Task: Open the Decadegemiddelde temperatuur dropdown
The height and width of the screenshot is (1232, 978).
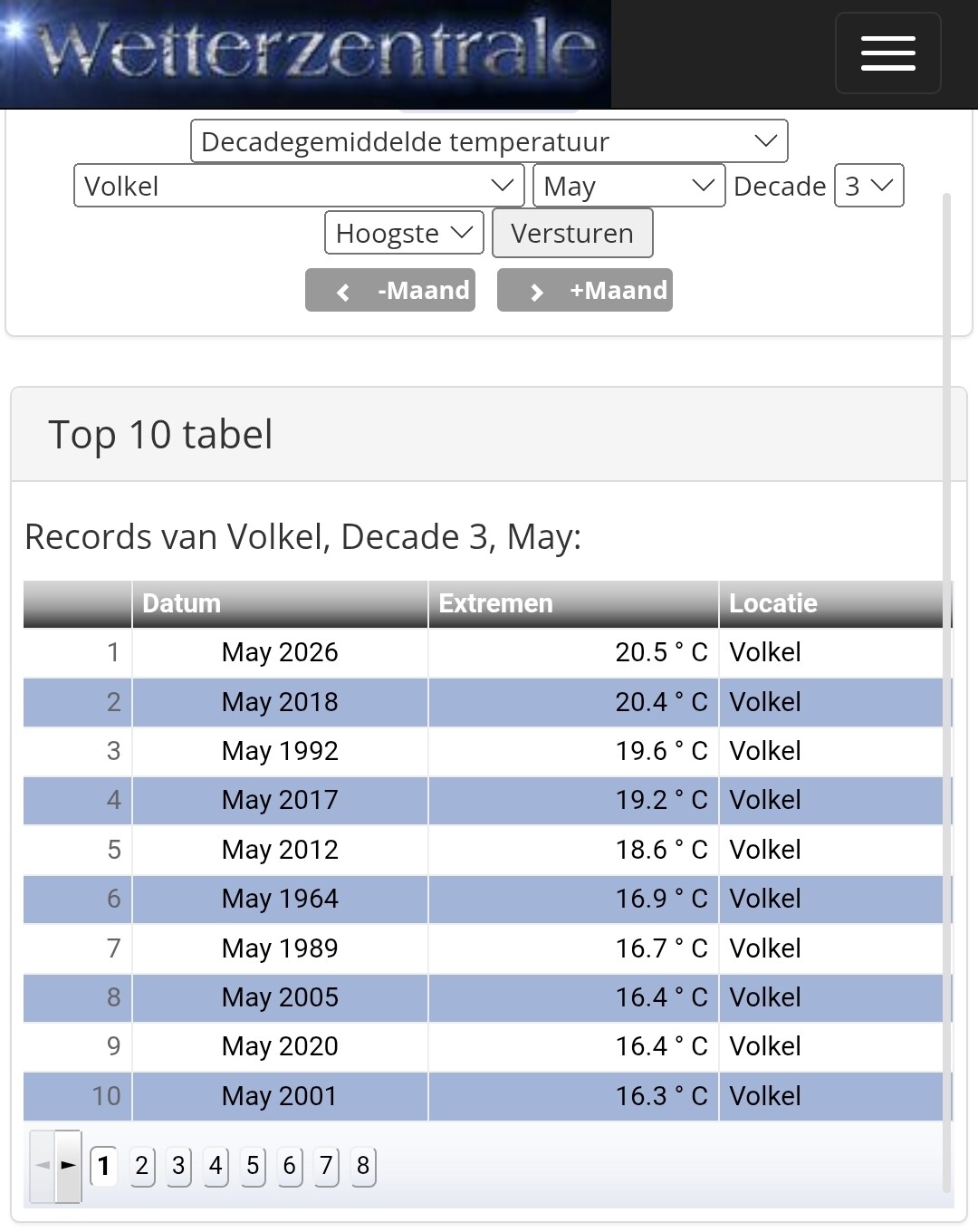Action: (x=489, y=141)
